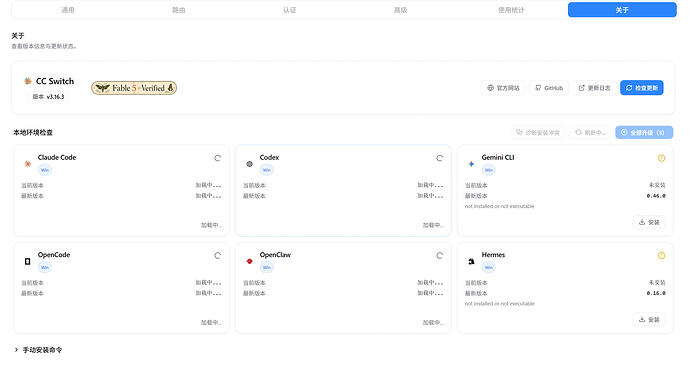Click the Gemini CLI sparkle icon
690x367 pixels.
471,164
